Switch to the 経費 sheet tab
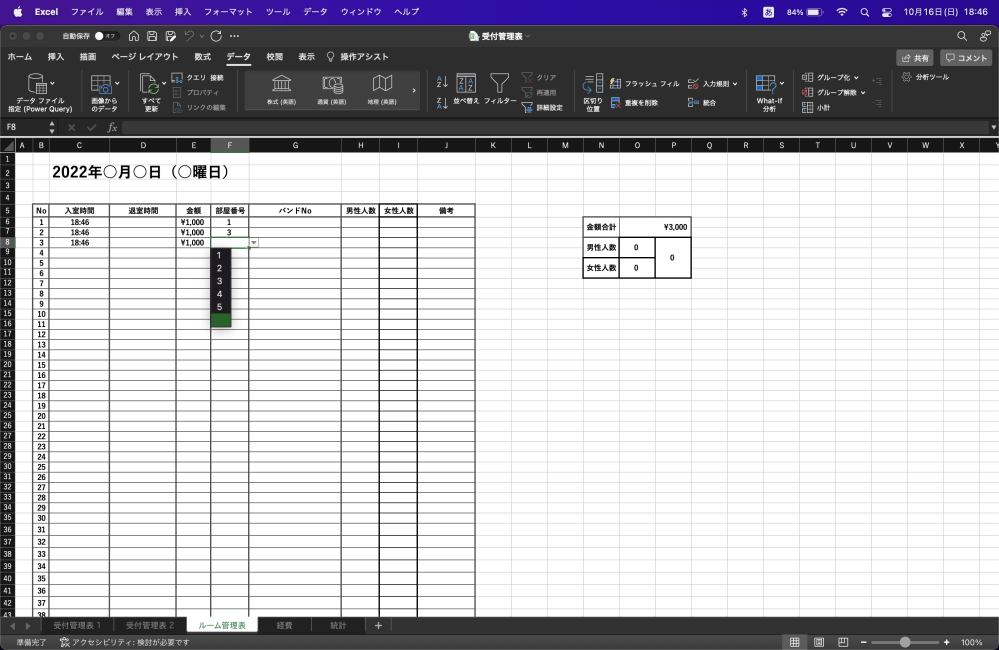999x650 pixels. (x=284, y=625)
